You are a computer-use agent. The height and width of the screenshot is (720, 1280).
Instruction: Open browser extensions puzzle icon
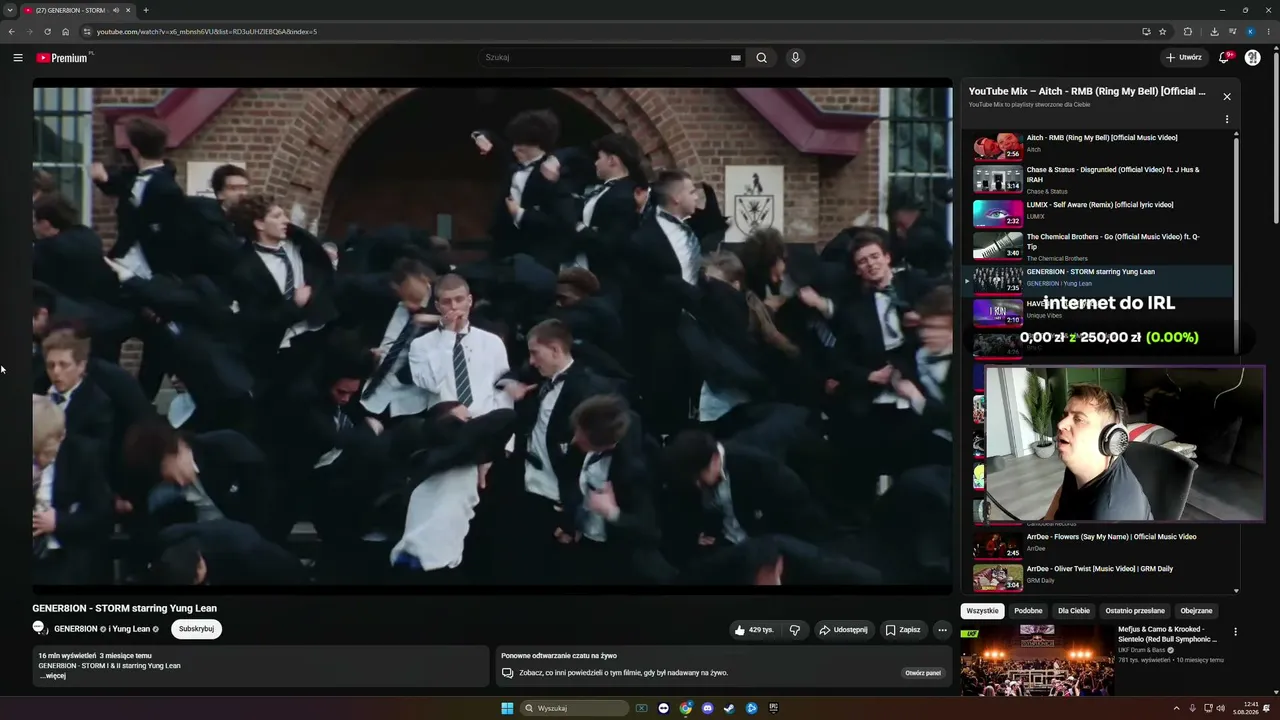click(1188, 31)
